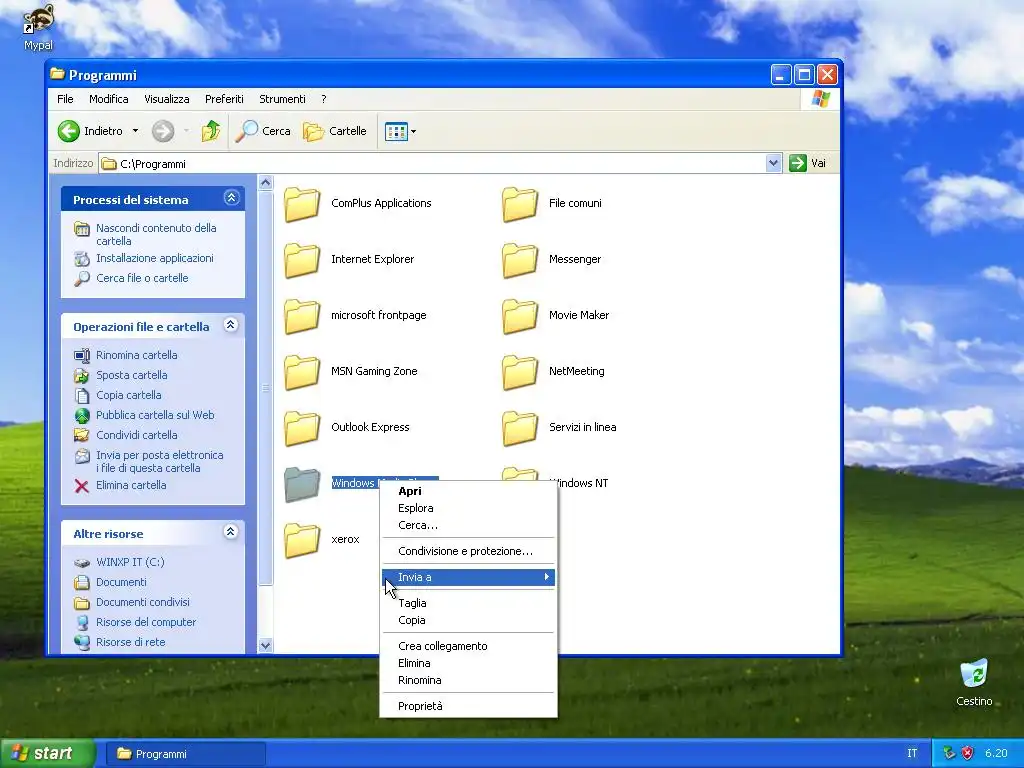Select the ComPlus Applications folder icon
This screenshot has height=768, width=1024.
[x=302, y=204]
